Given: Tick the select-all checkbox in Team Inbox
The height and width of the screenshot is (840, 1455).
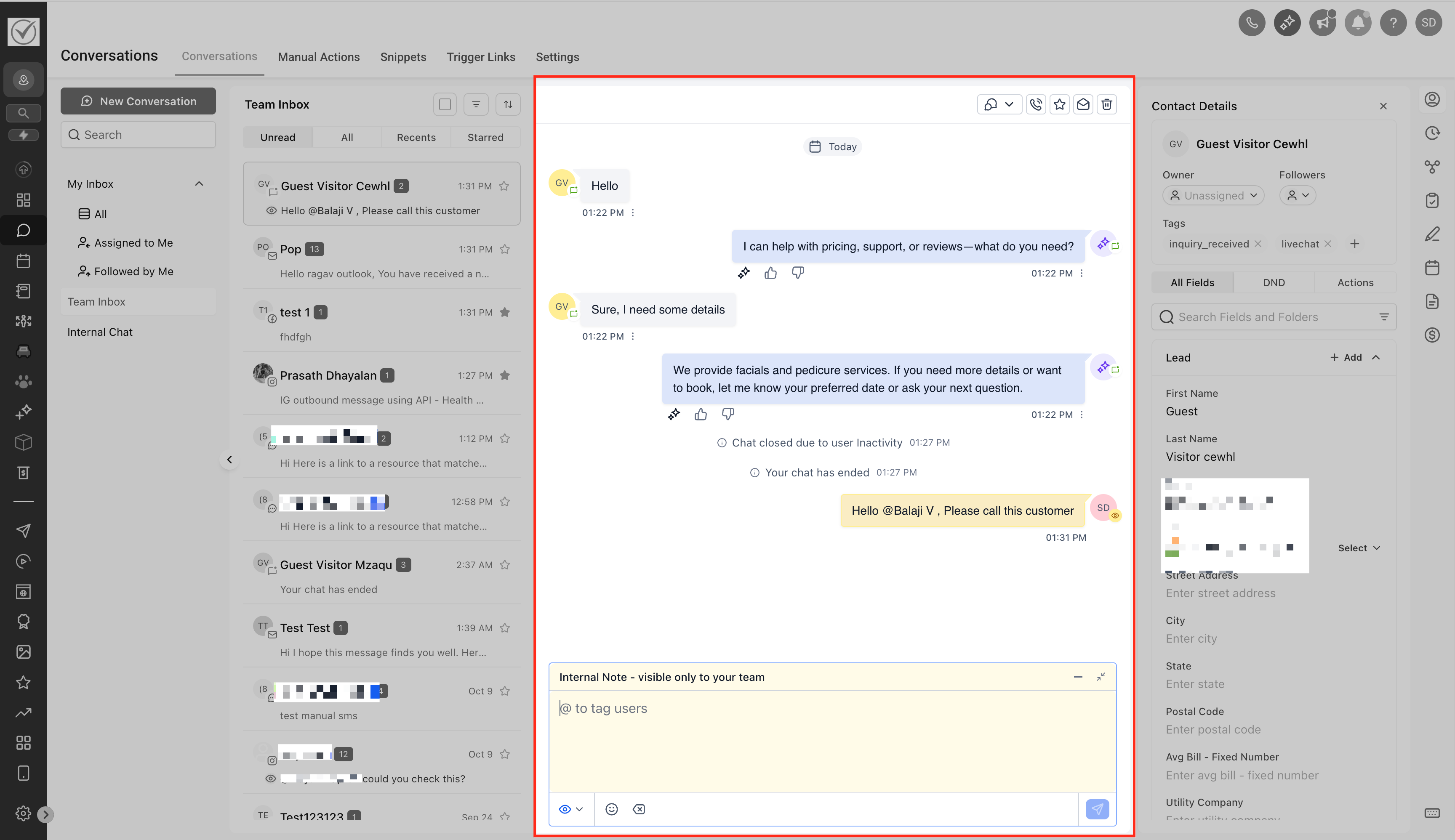Looking at the screenshot, I should pos(445,104).
